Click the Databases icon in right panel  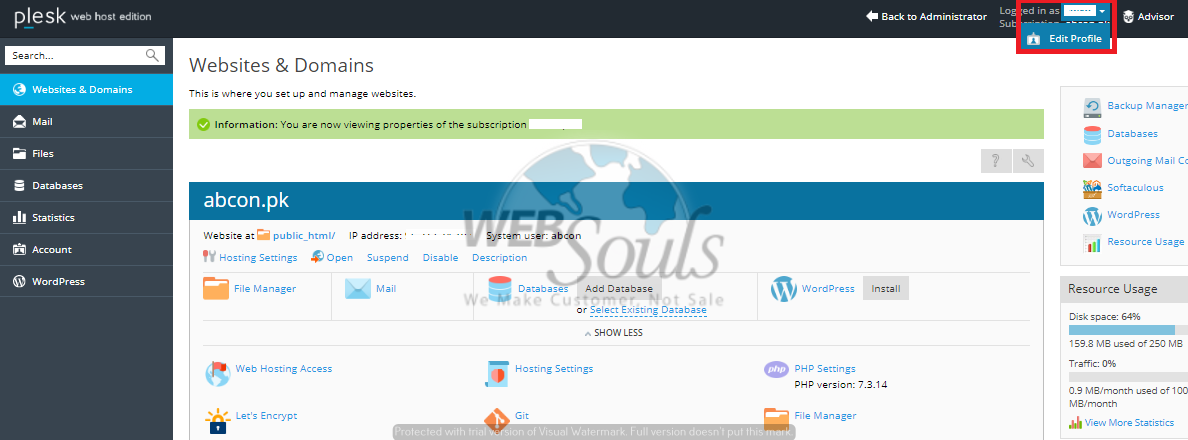(1093, 135)
